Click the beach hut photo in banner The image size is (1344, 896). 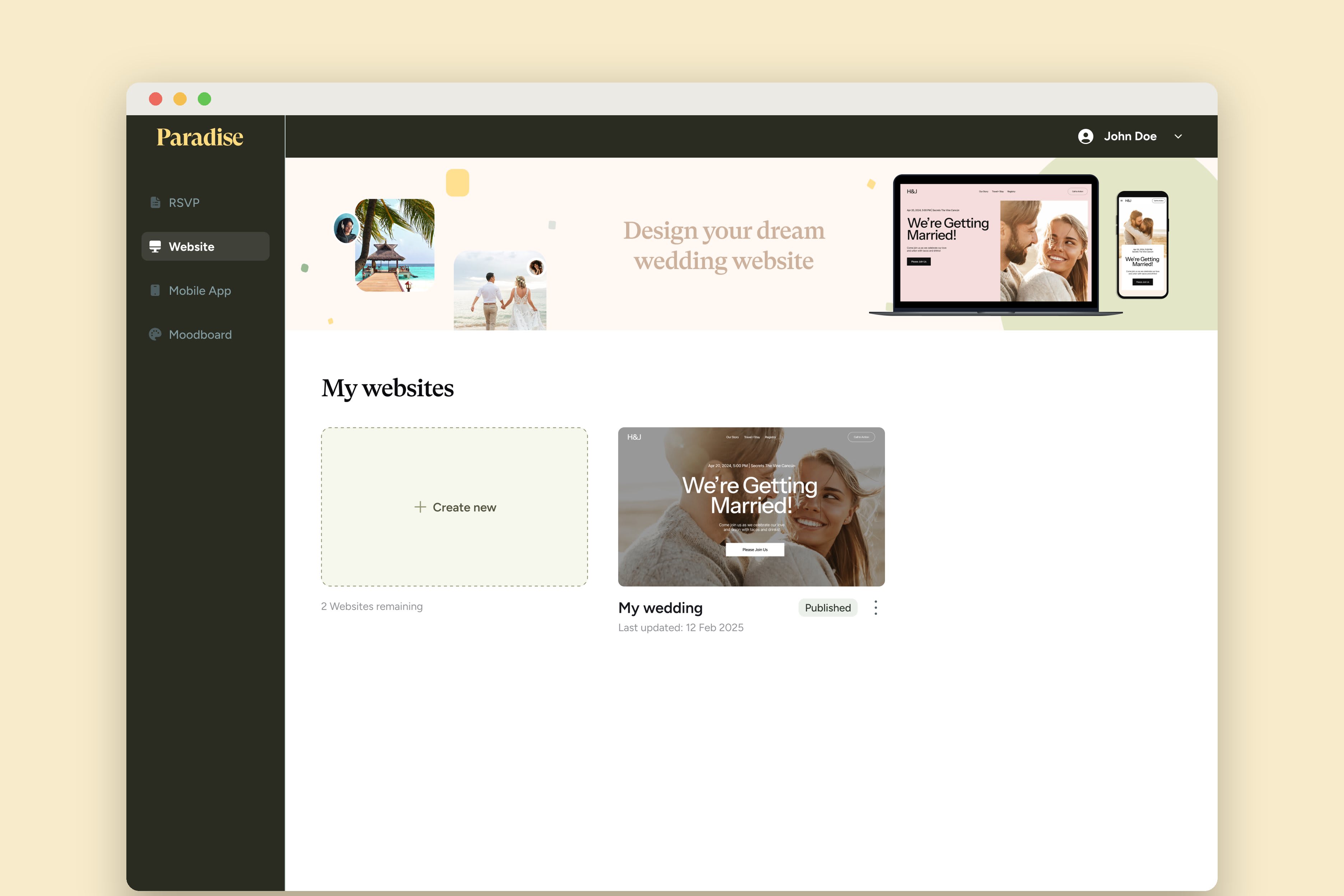click(x=394, y=245)
